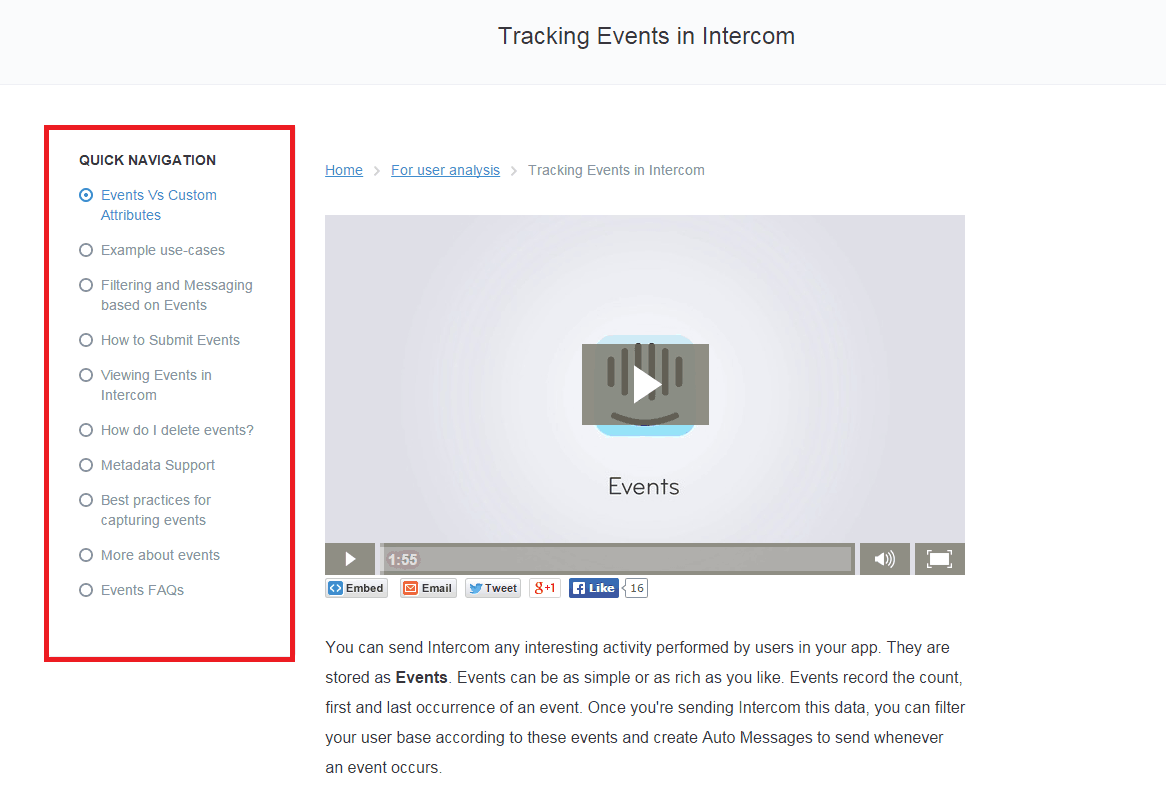Click the Embed share button

(356, 588)
